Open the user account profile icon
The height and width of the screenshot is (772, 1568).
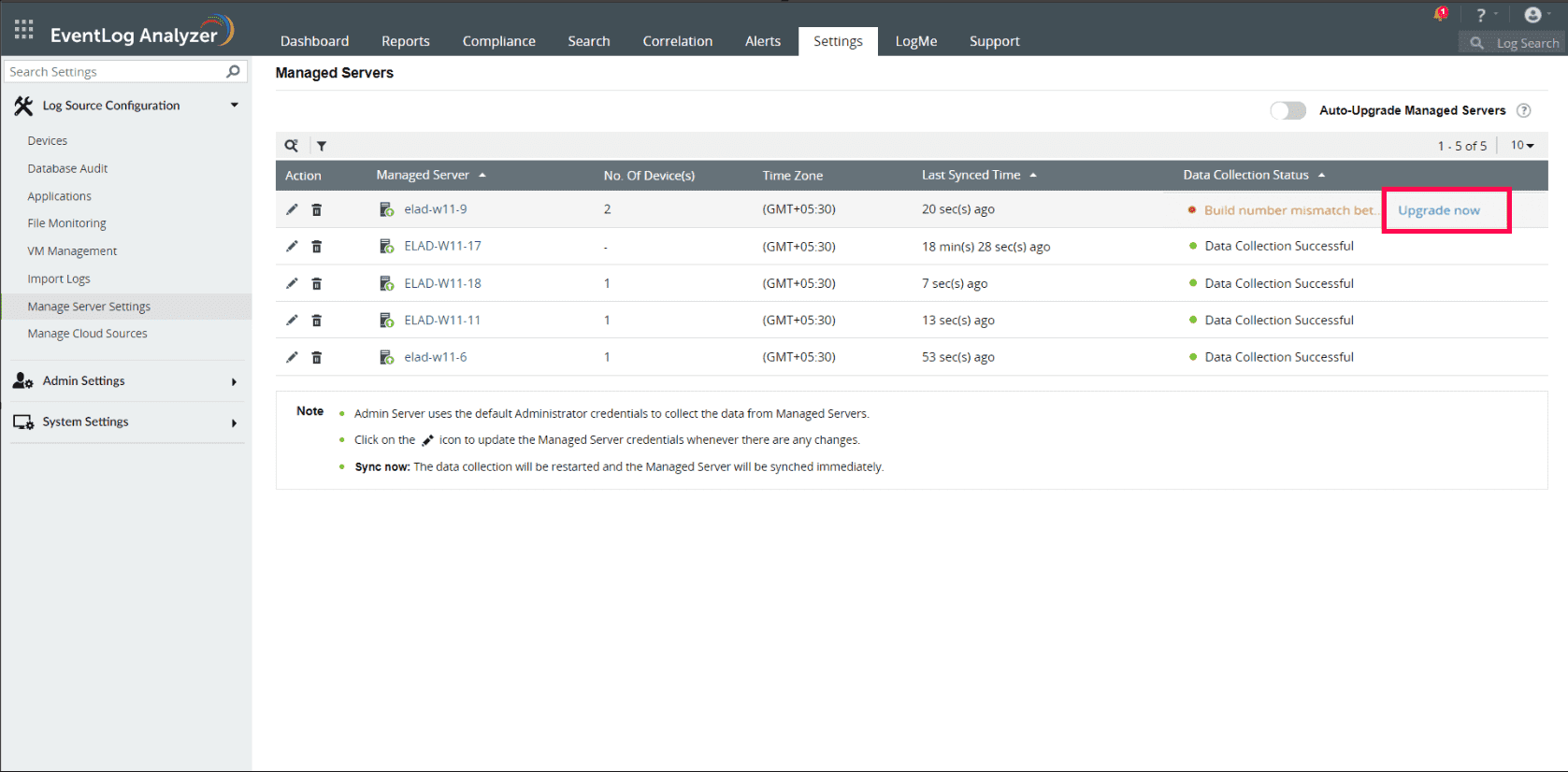tap(1532, 15)
